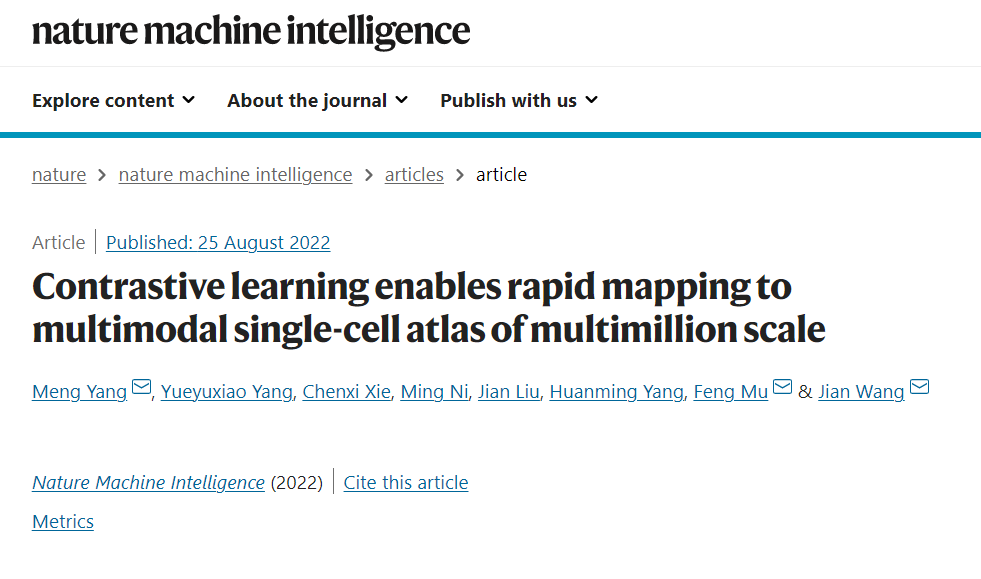Click the nature machine intelligence logo
981x579 pixels.
[x=251, y=31]
